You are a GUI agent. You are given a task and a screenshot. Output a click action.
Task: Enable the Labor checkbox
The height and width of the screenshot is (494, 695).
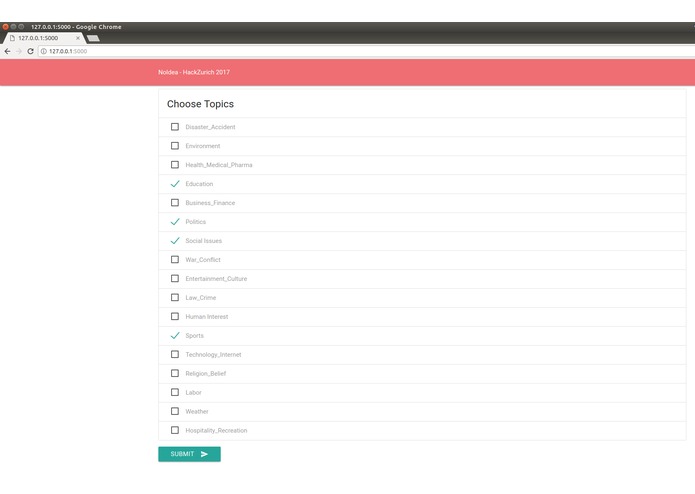click(x=175, y=393)
